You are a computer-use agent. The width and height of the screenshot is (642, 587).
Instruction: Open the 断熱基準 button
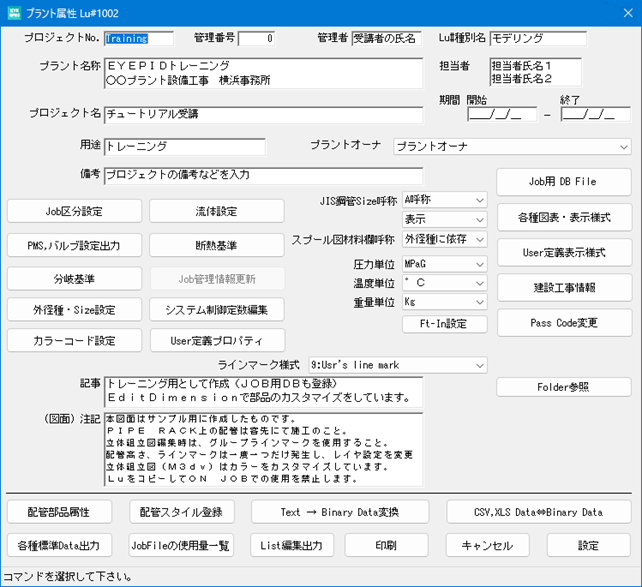217,245
